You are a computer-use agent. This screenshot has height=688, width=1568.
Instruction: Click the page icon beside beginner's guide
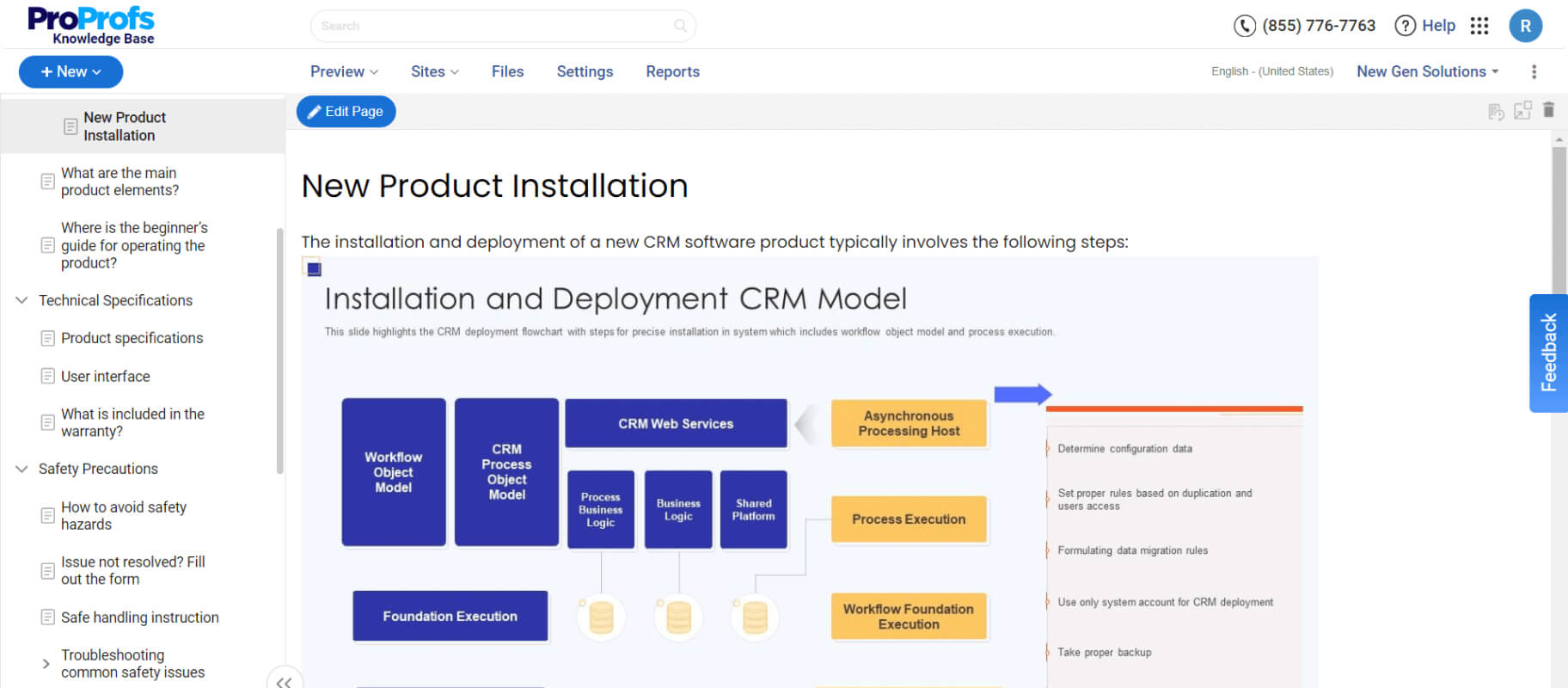tap(48, 245)
